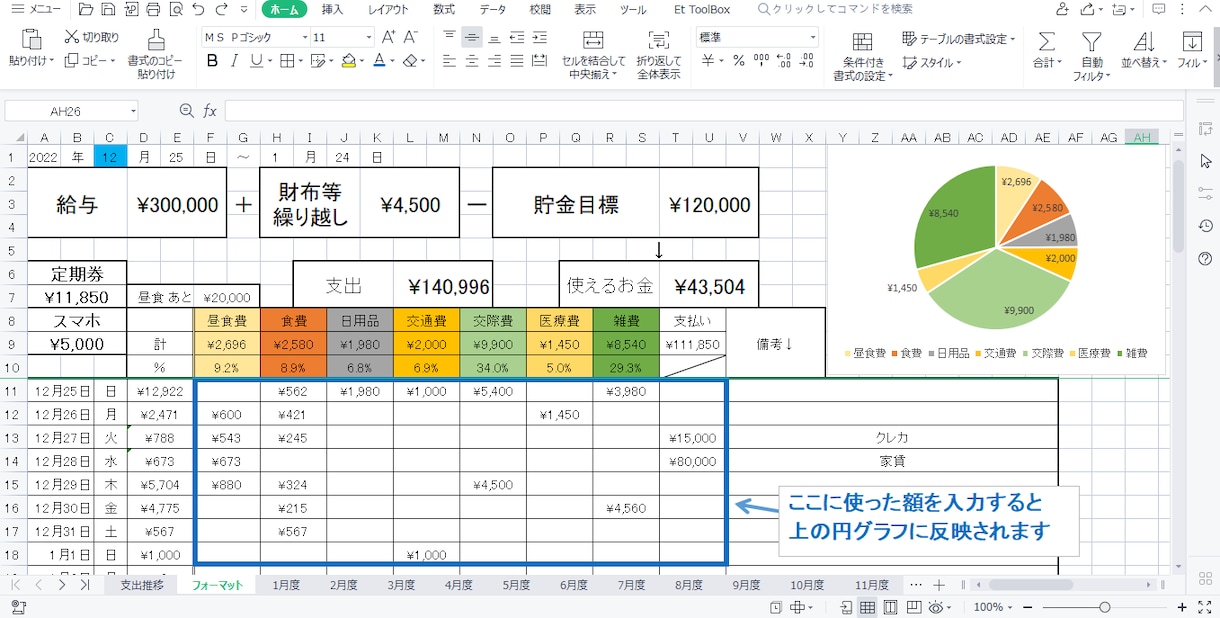1220x618 pixels.
Task: Center text horizontally
Action: (x=472, y=61)
